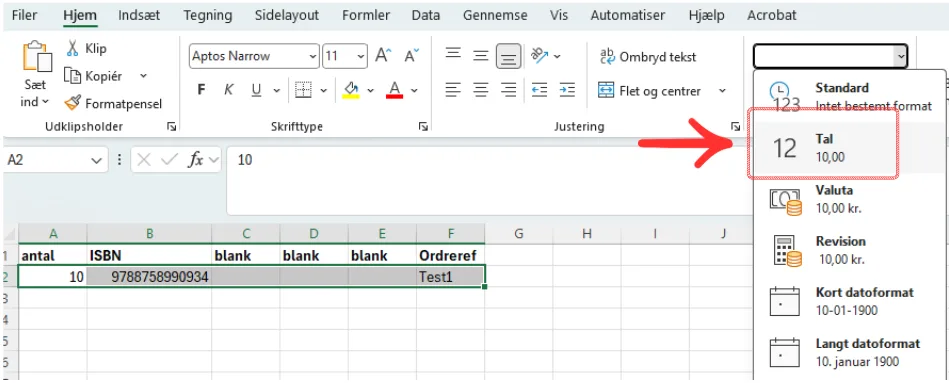Click the confirm checkmark in formula bar
This screenshot has height=383, width=949.
[x=169, y=160]
